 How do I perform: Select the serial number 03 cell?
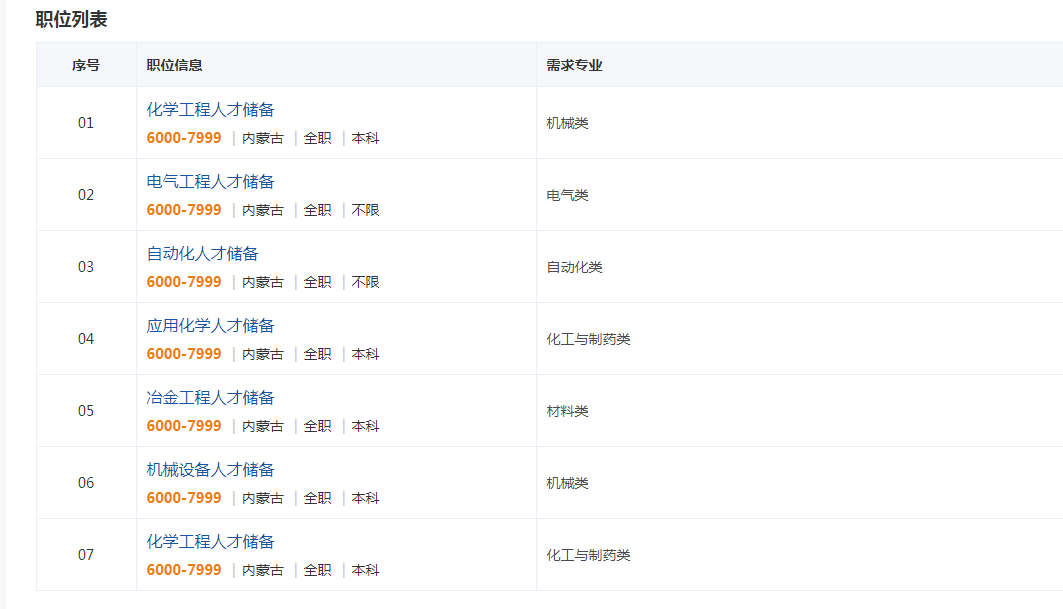click(86, 267)
